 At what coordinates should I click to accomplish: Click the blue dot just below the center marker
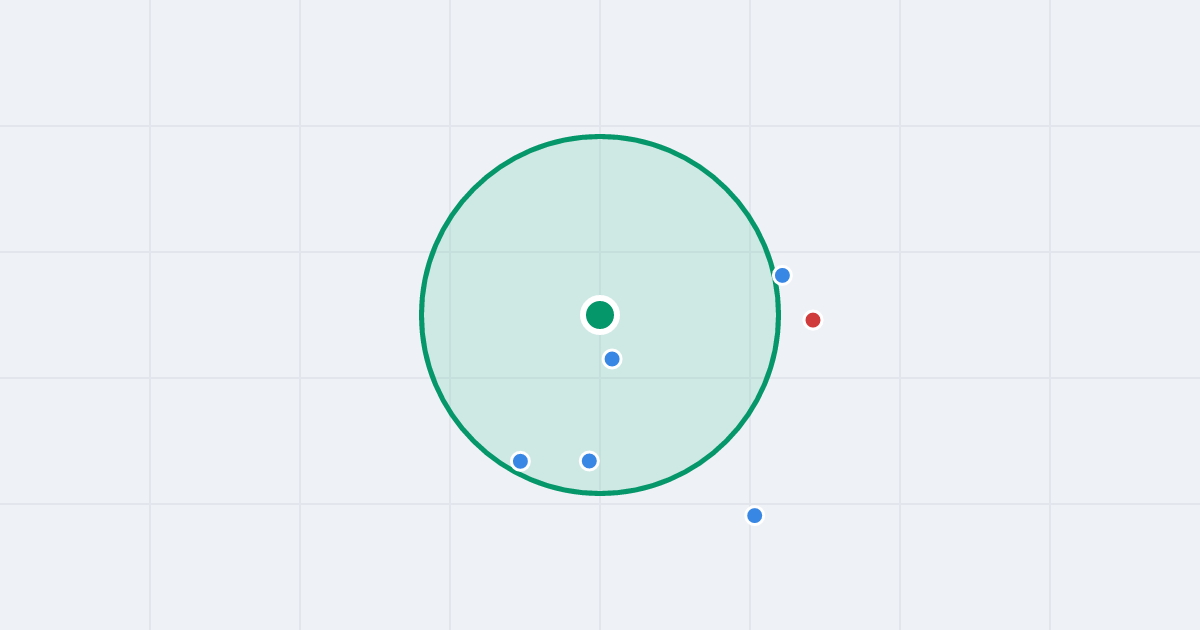pyautogui.click(x=612, y=358)
